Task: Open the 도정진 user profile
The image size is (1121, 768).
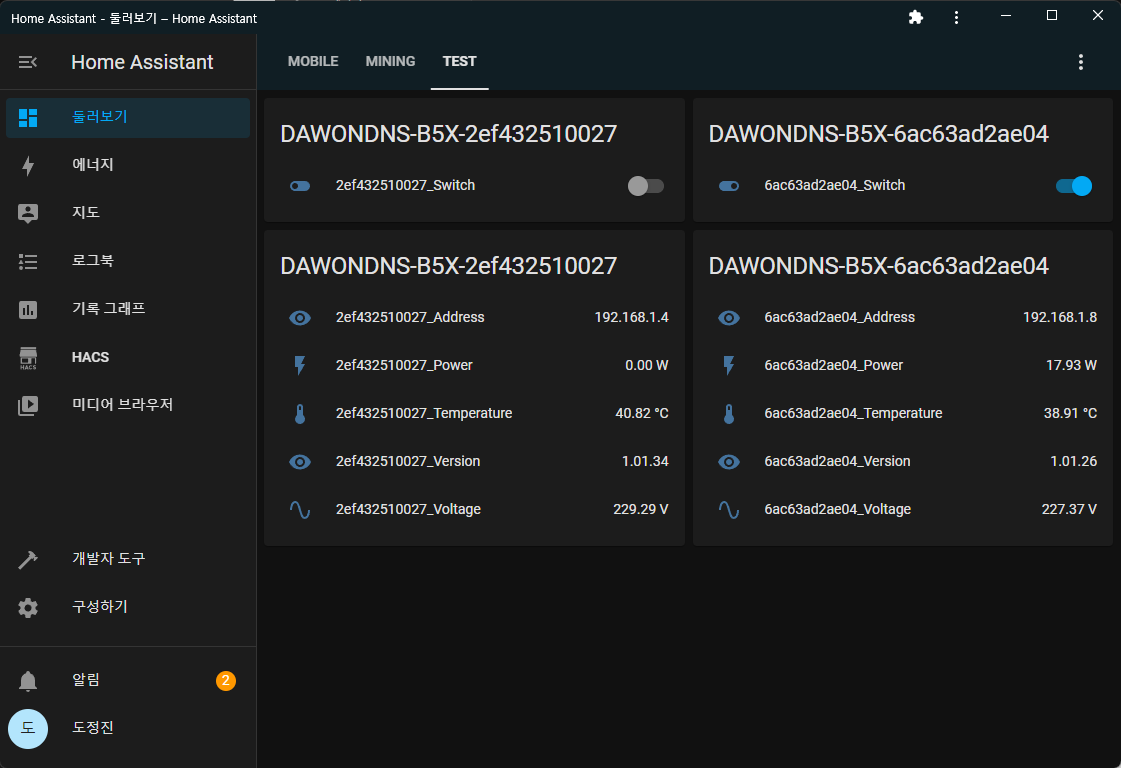Action: (128, 729)
